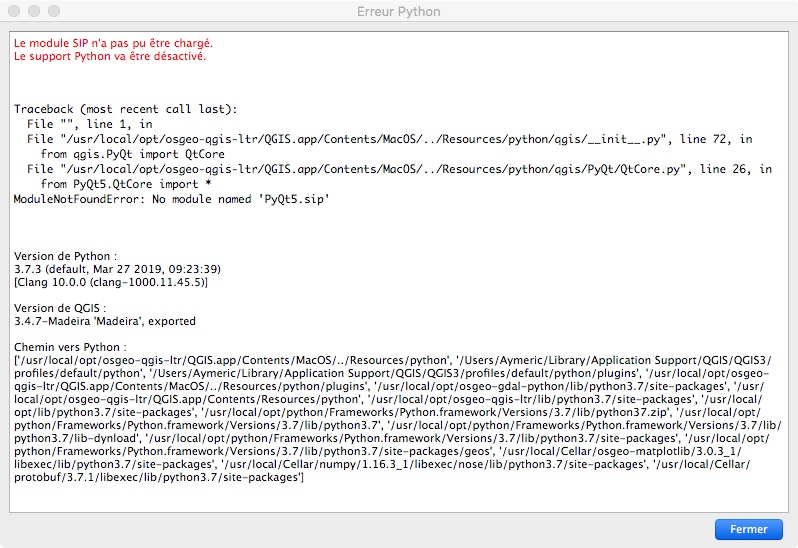Image resolution: width=798 pixels, height=548 pixels.
Task: Click the traceback line mentioning __init__.py line 72
Action: (x=389, y=139)
